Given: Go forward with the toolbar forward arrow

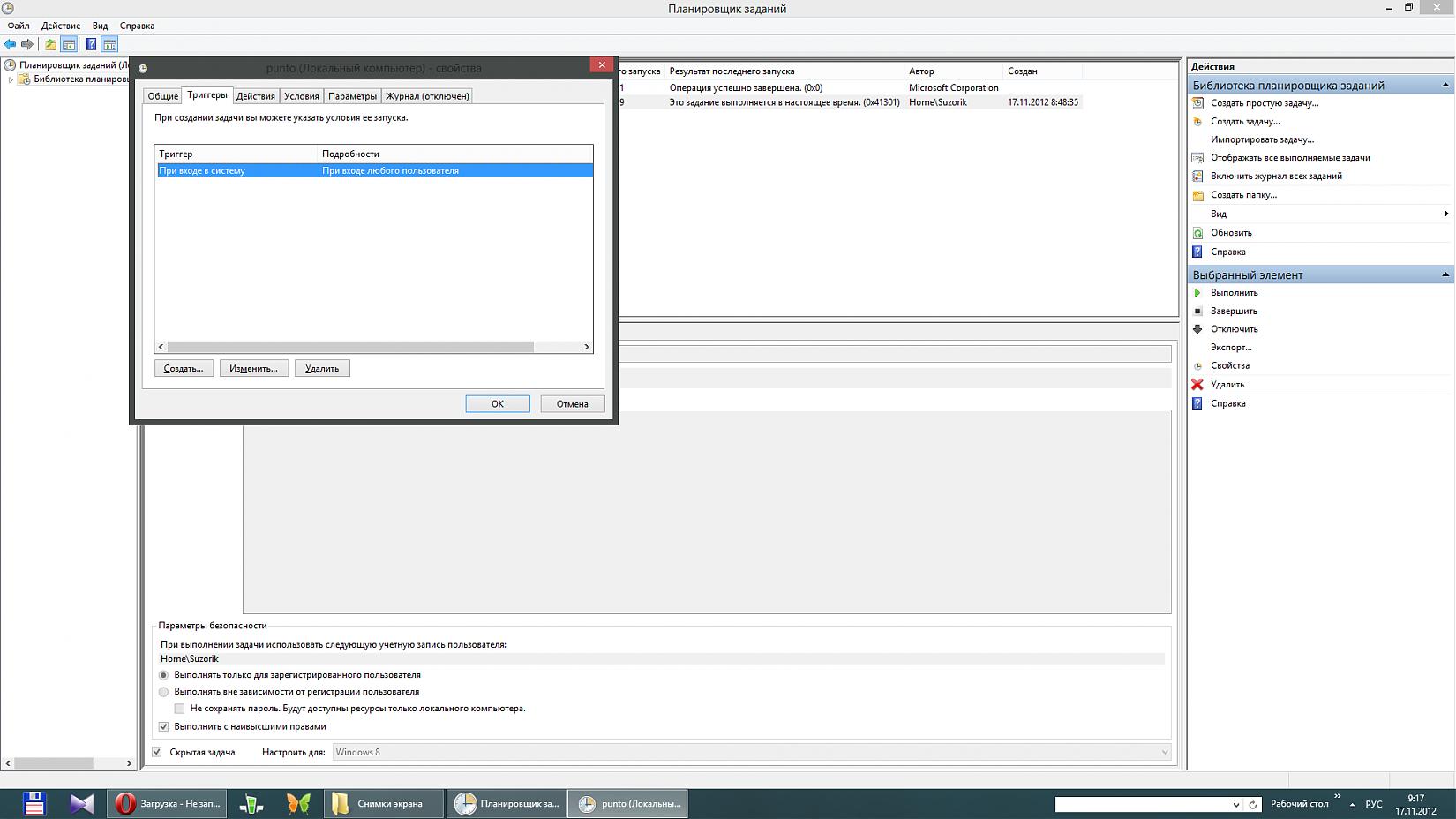Looking at the screenshot, I should click(27, 44).
